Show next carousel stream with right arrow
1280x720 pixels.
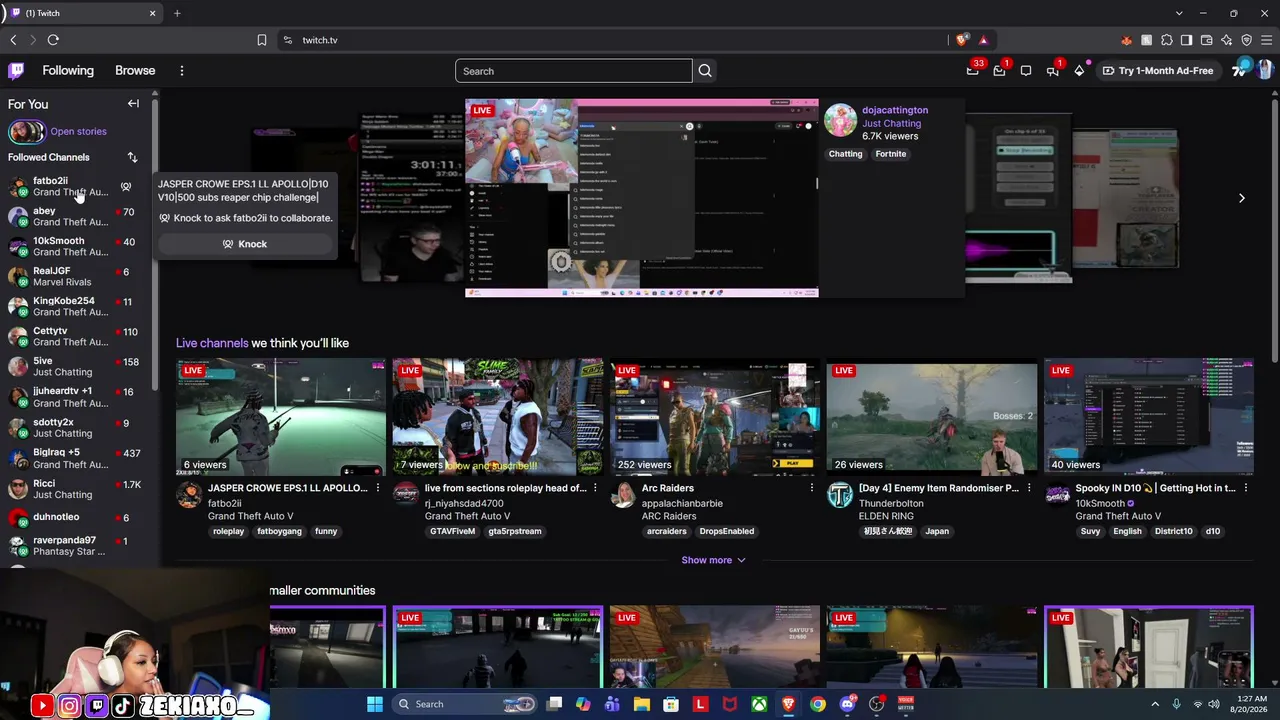1241,198
